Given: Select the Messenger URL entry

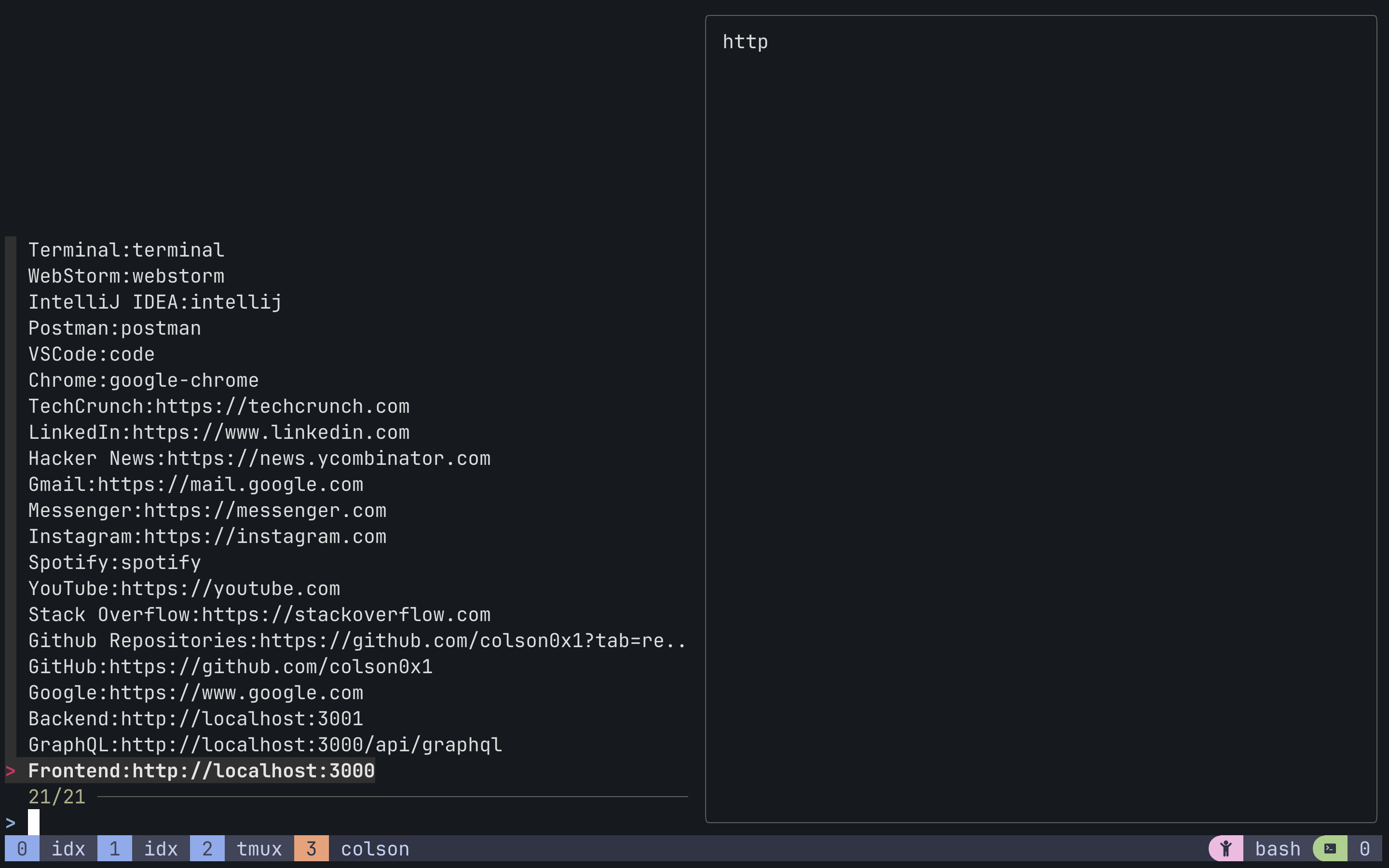Looking at the screenshot, I should 207,510.
